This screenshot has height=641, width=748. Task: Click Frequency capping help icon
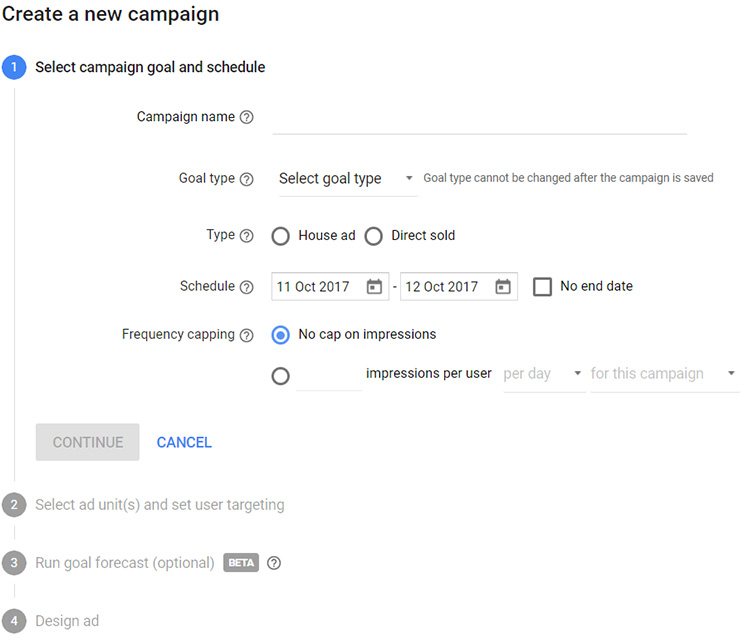(246, 335)
